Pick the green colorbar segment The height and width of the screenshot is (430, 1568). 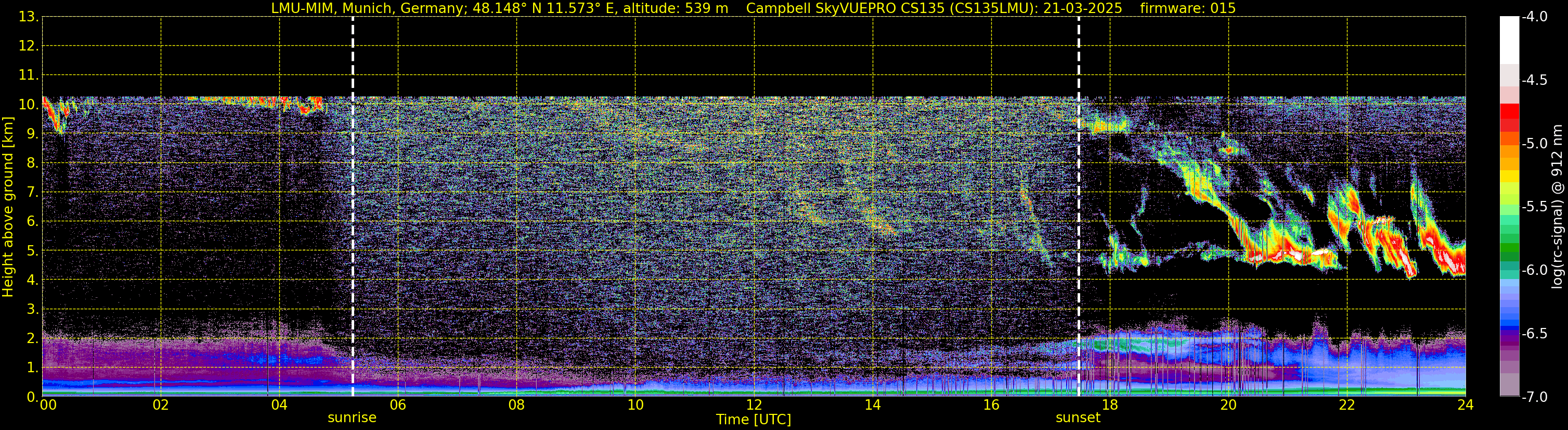click(x=1509, y=248)
